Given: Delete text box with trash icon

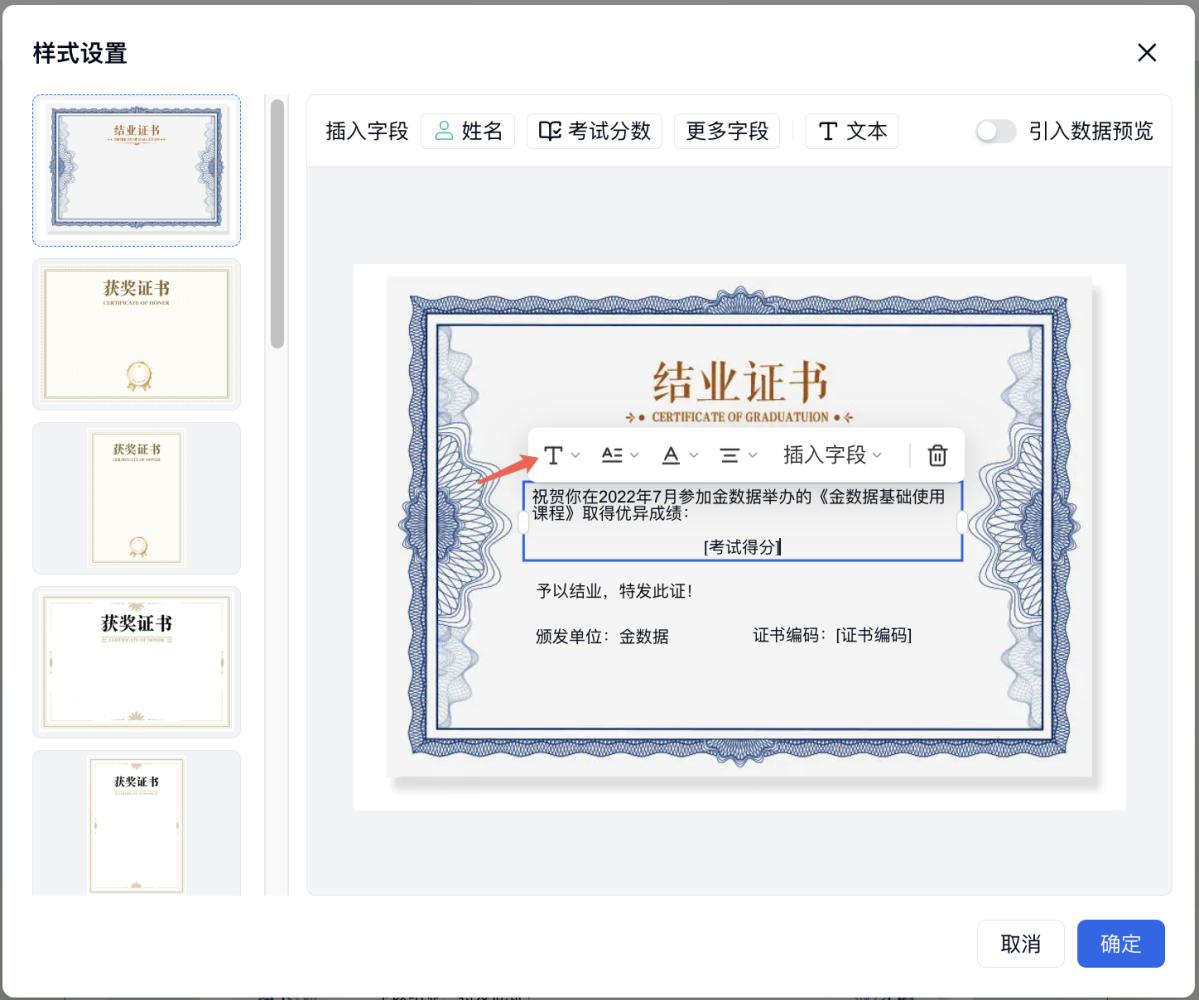Looking at the screenshot, I should [x=937, y=456].
